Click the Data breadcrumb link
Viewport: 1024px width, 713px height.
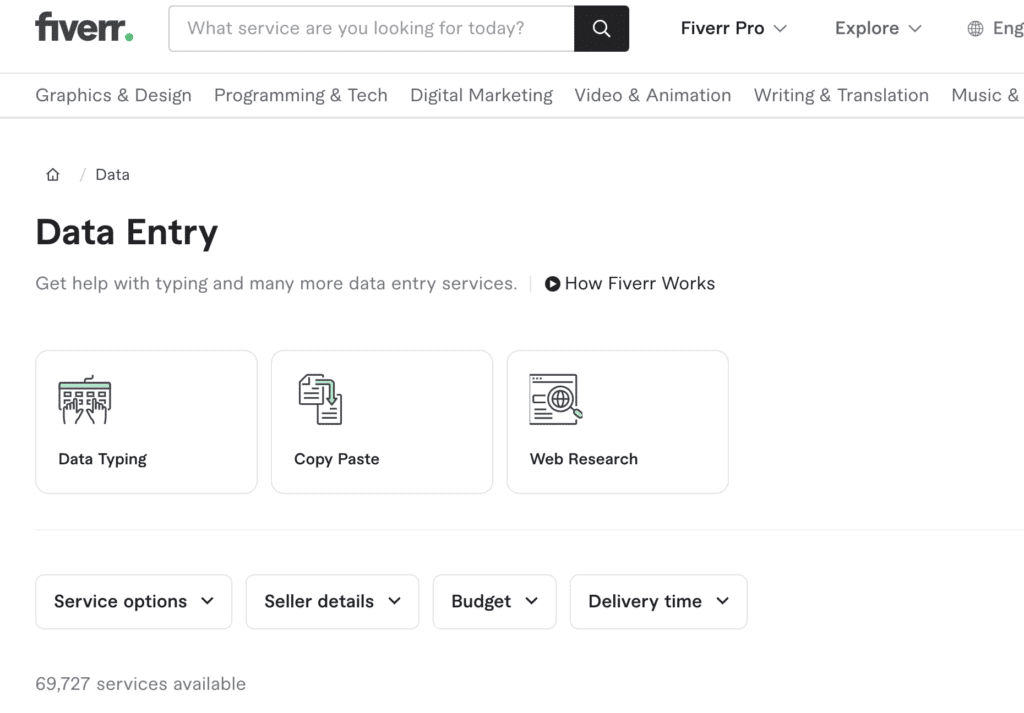tap(112, 174)
